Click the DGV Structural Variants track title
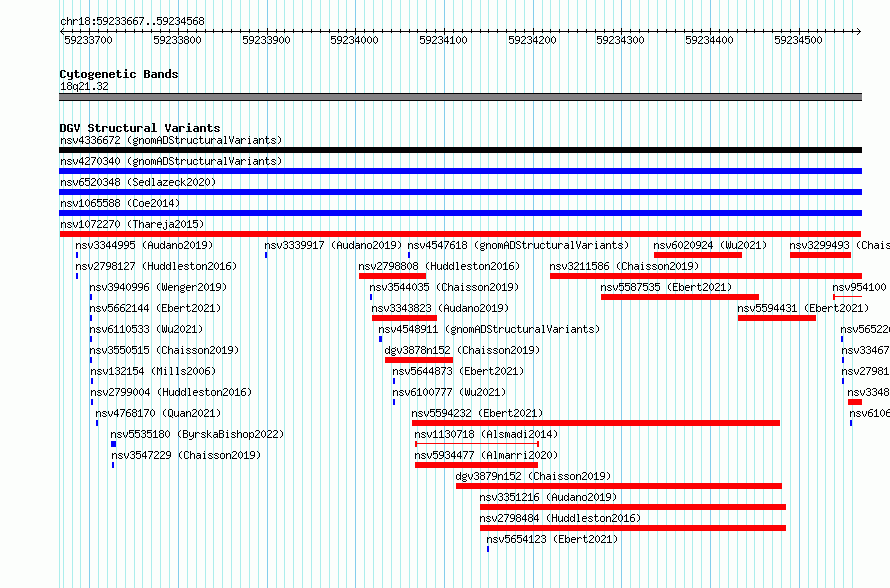Viewport: 890px width, 588px height. [x=140, y=128]
